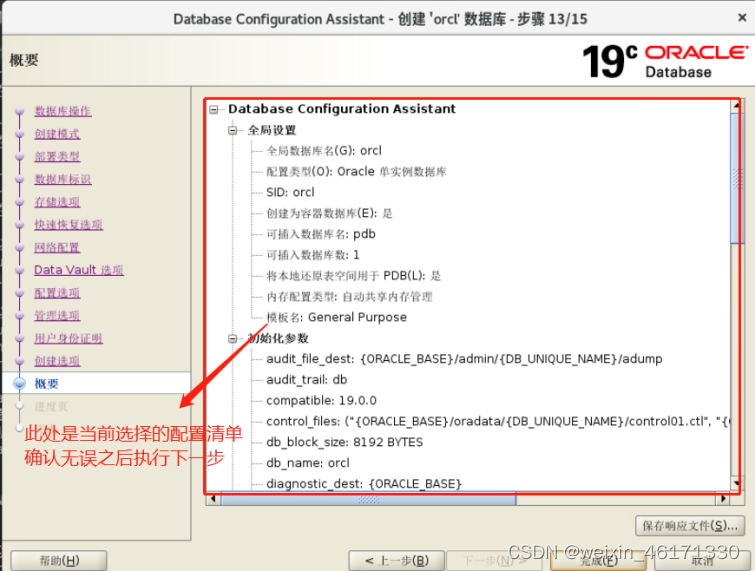Go back with 上一步(B) button
Image resolution: width=755 pixels, height=571 pixels.
397,561
